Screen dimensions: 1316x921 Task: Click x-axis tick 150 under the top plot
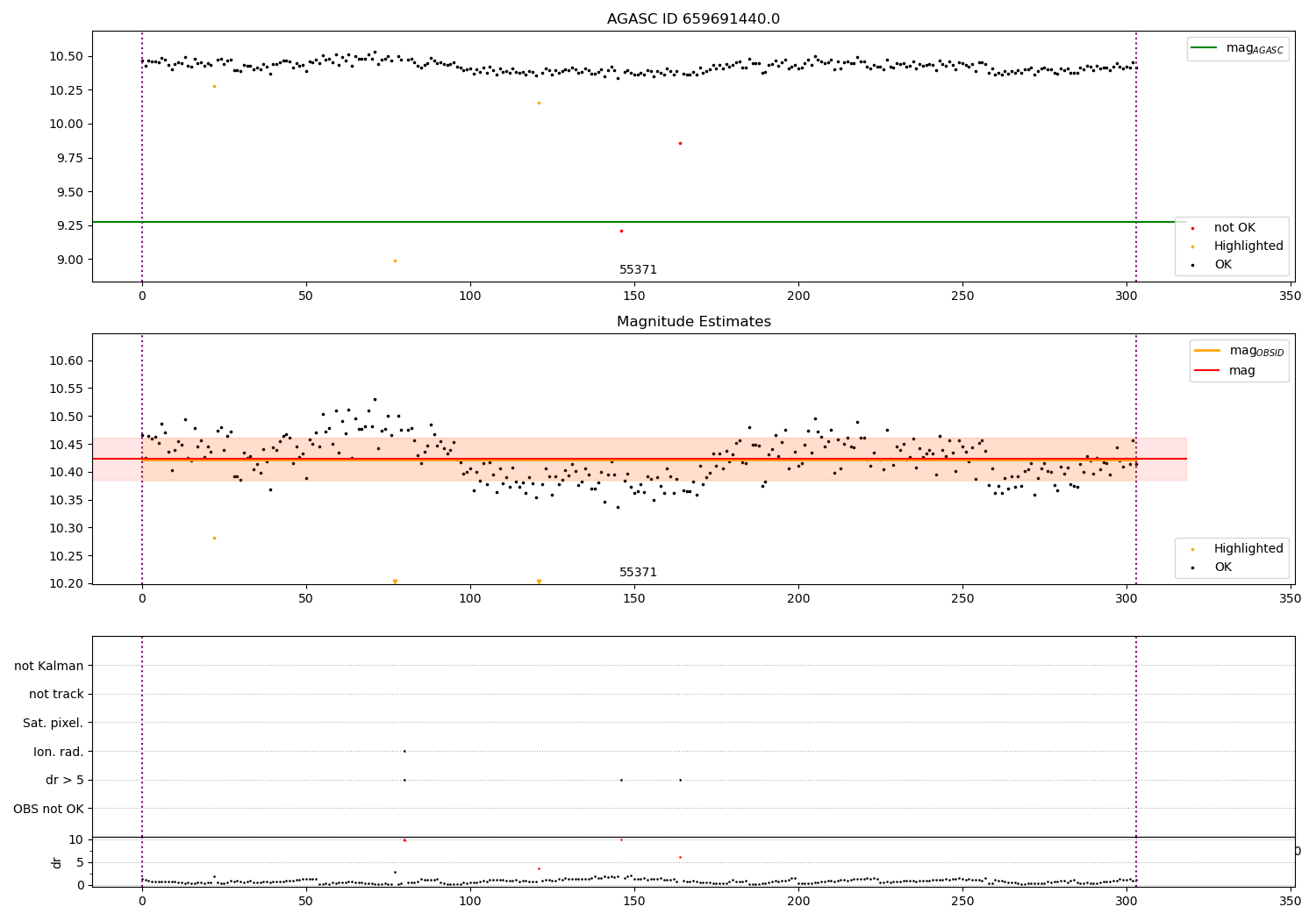(x=634, y=296)
